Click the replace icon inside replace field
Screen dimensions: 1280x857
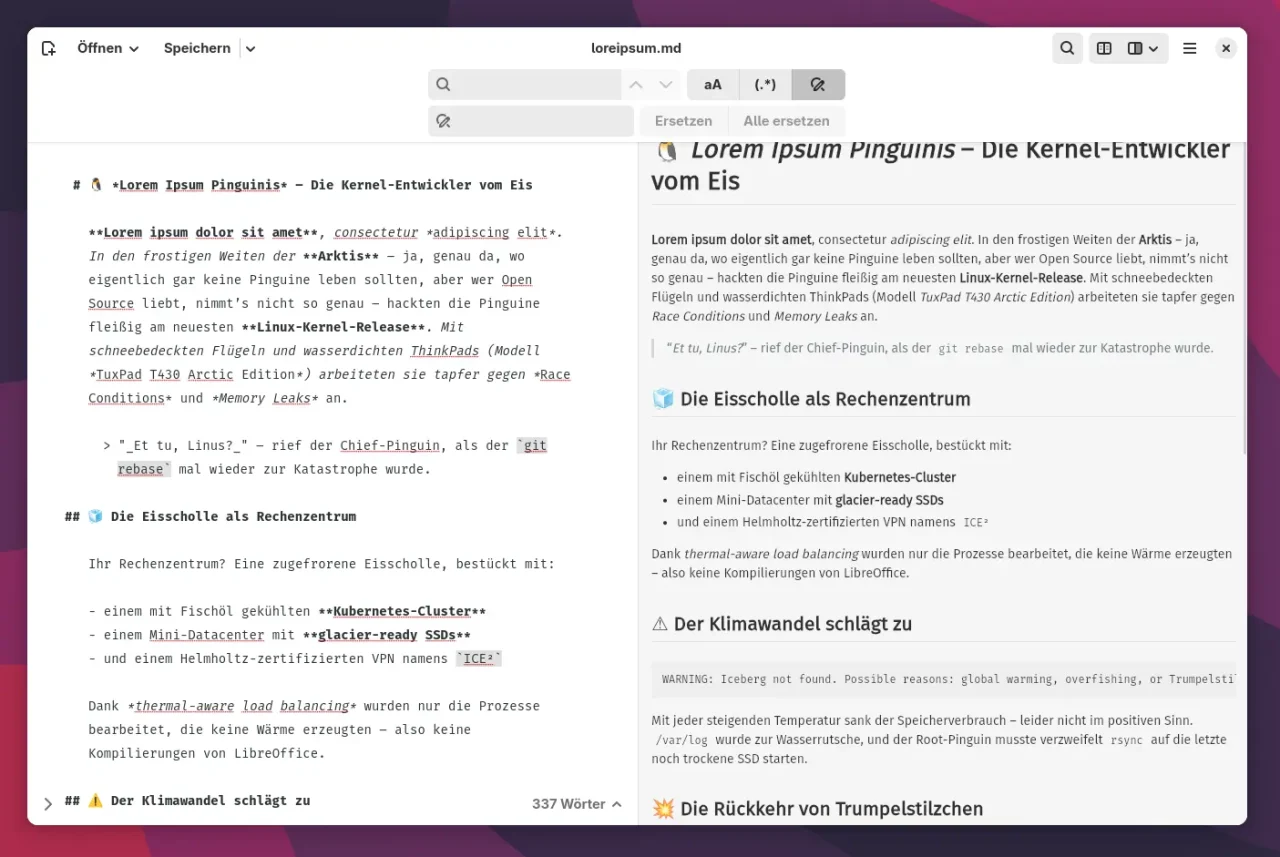pos(444,121)
